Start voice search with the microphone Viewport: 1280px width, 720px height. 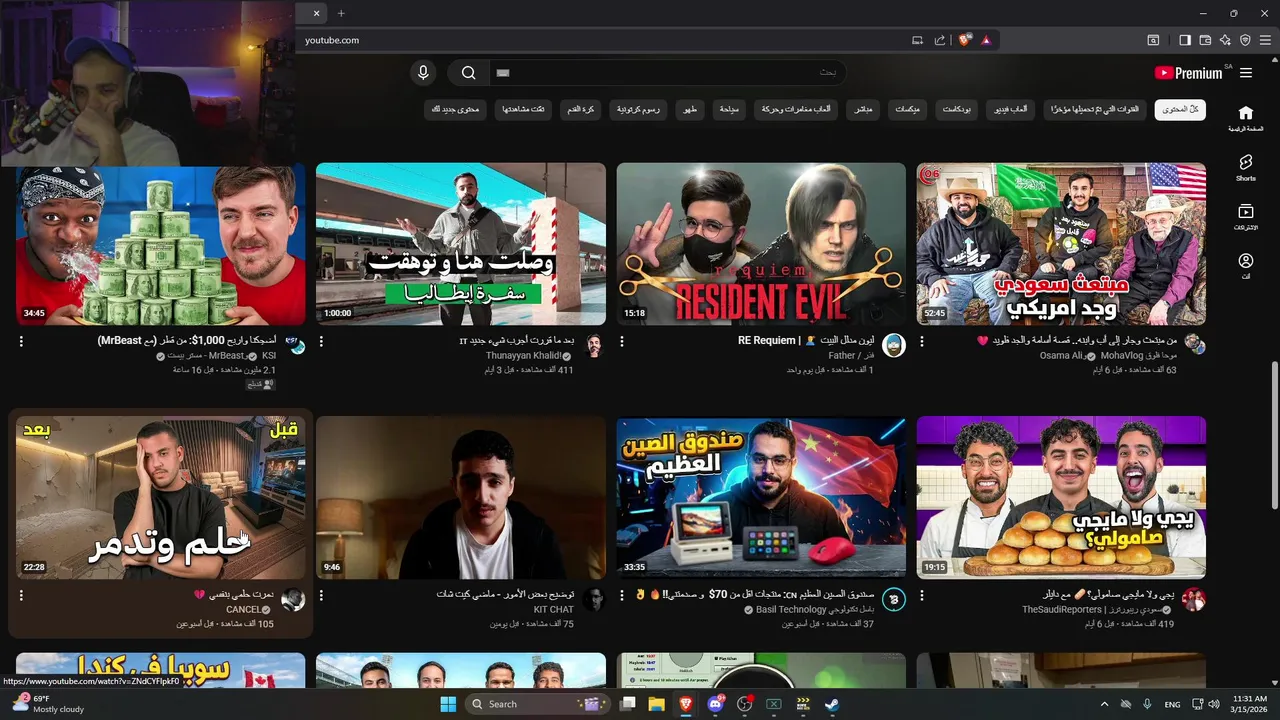(x=423, y=72)
